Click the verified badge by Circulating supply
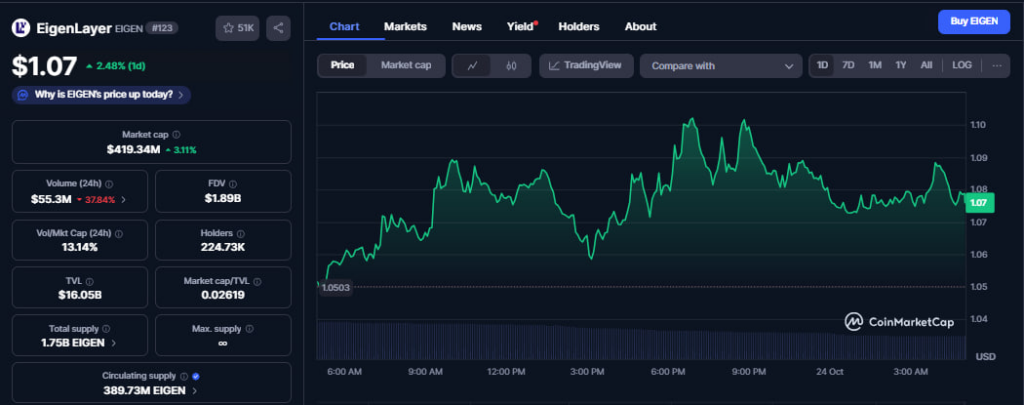The height and width of the screenshot is (405, 1024). tap(197, 376)
